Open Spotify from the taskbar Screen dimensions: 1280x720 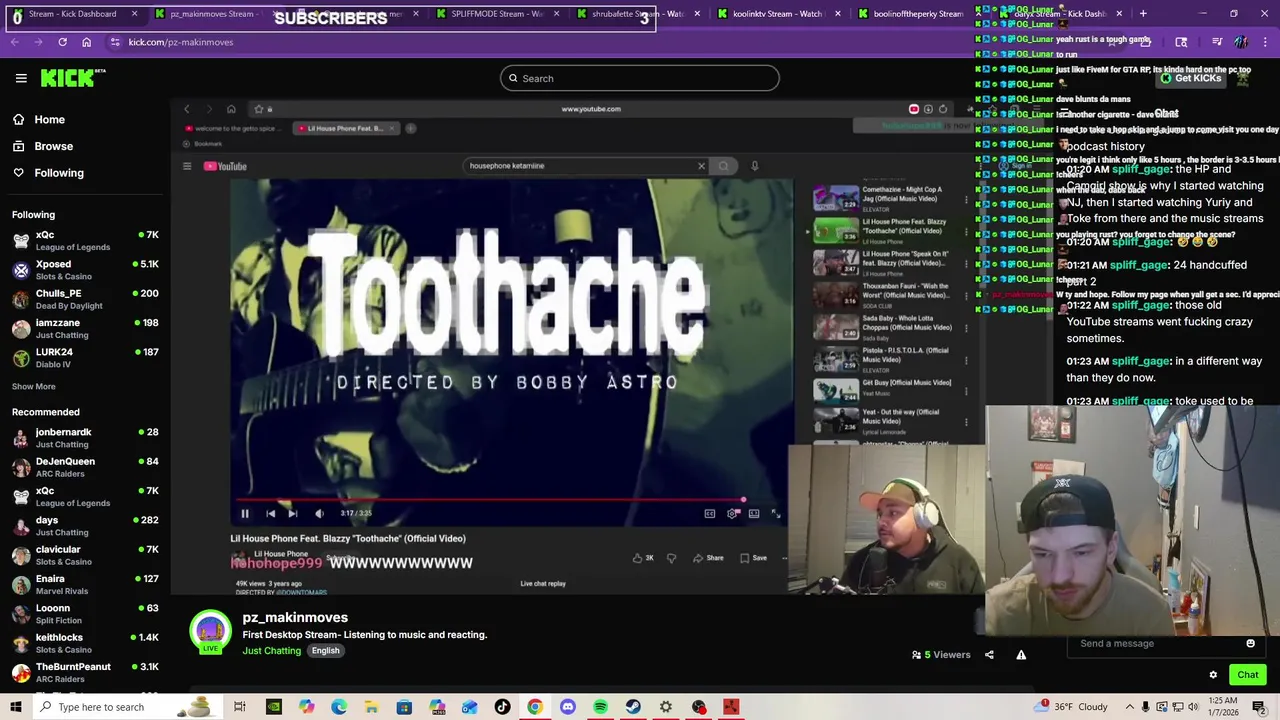click(x=600, y=707)
